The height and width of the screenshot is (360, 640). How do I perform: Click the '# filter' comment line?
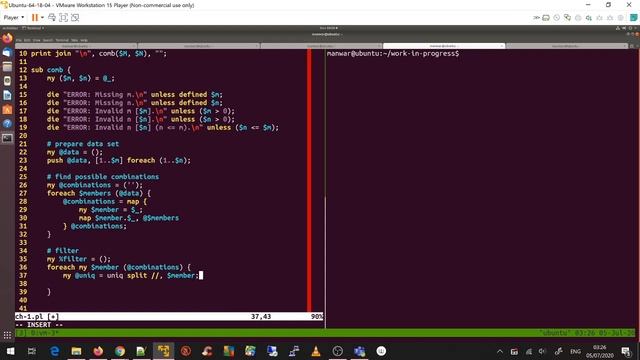pos(63,251)
